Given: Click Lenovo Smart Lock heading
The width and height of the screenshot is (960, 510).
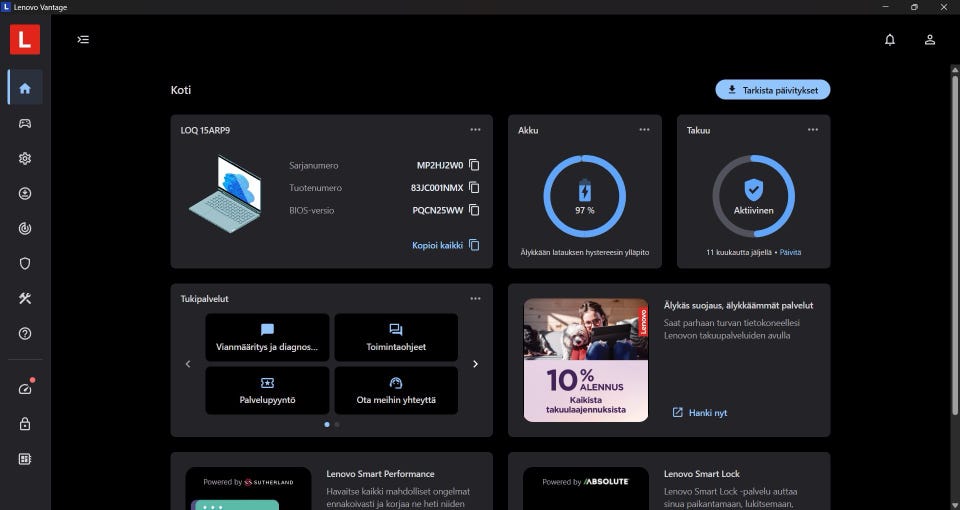Looking at the screenshot, I should pyautogui.click(x=702, y=474).
